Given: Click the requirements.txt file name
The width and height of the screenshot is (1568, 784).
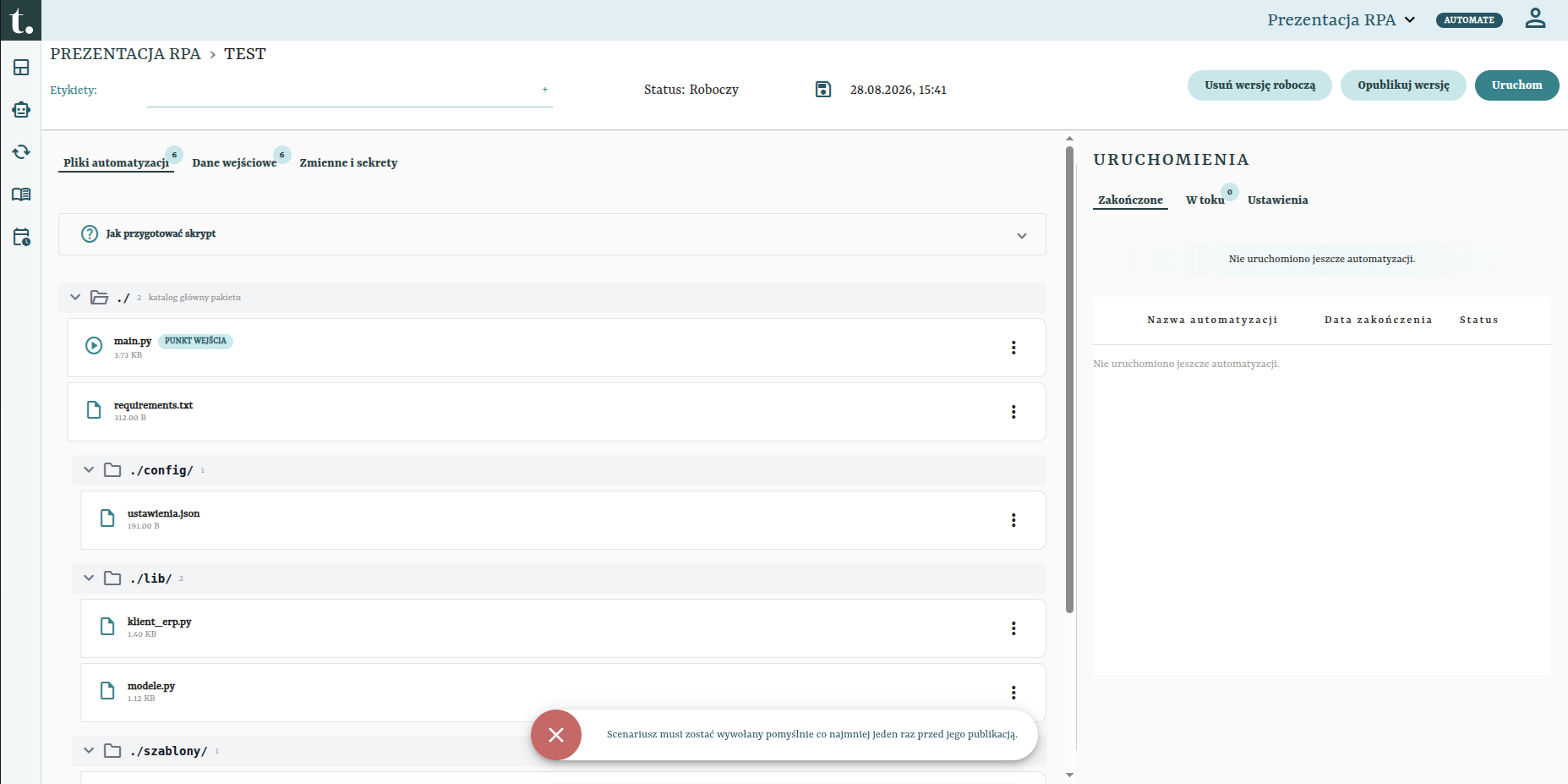Looking at the screenshot, I should 153,405.
